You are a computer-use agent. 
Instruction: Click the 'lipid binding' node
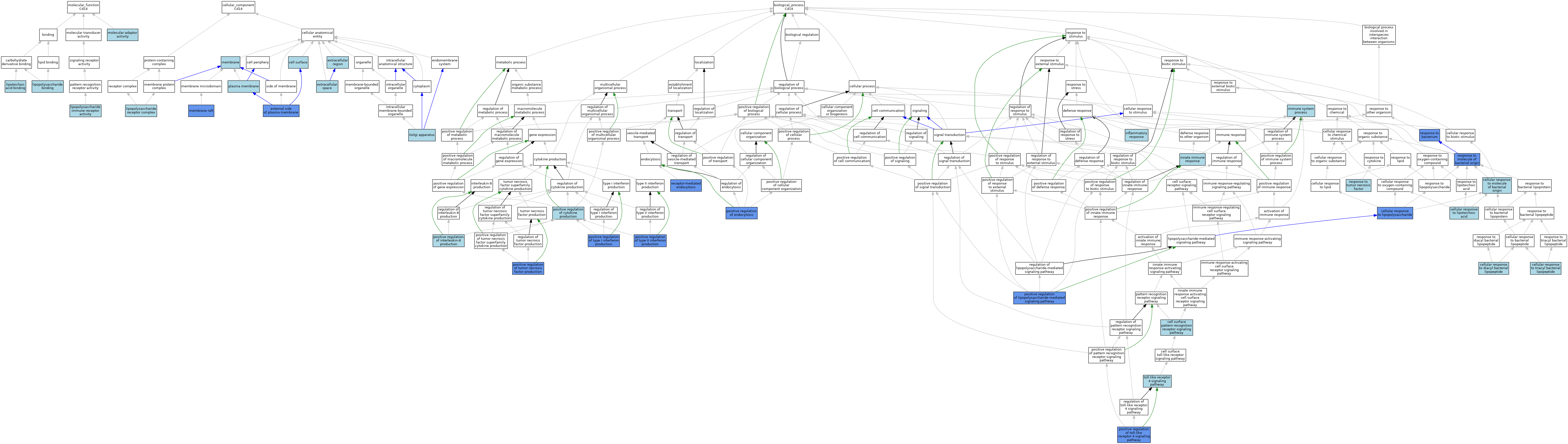[48, 62]
